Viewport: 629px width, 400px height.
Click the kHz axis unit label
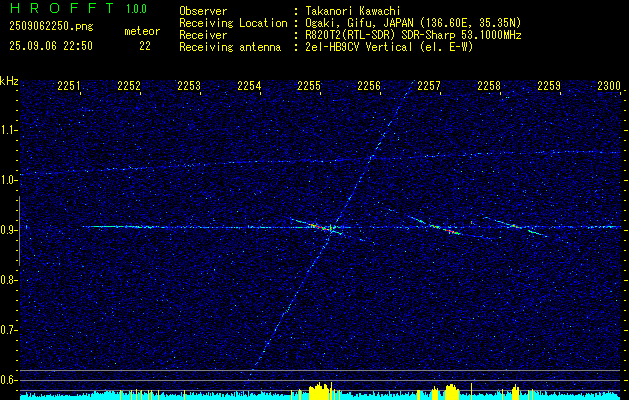pyautogui.click(x=9, y=81)
